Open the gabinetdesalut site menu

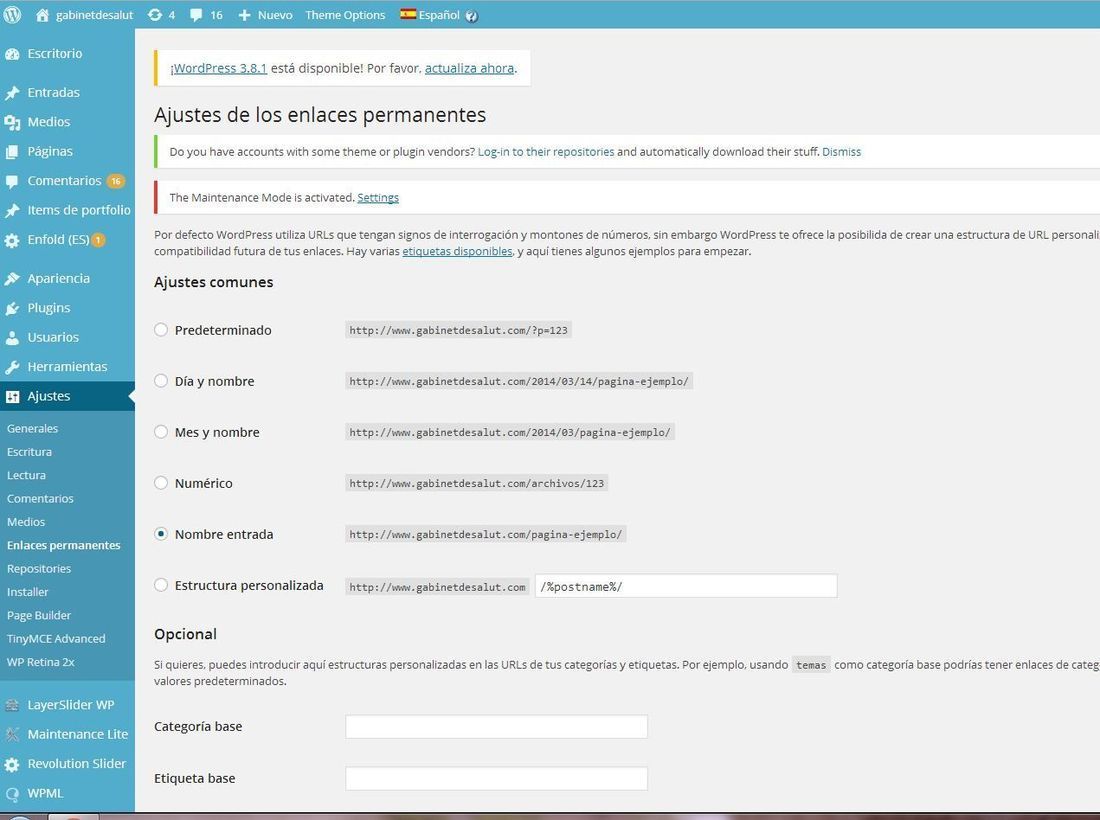pos(95,15)
